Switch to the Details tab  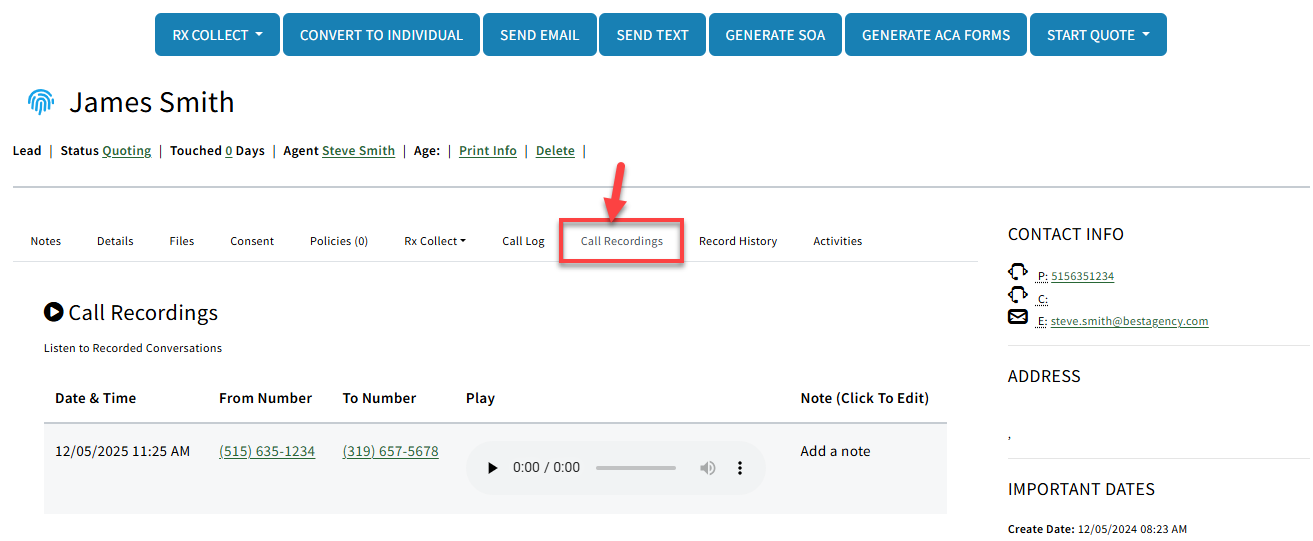(115, 241)
